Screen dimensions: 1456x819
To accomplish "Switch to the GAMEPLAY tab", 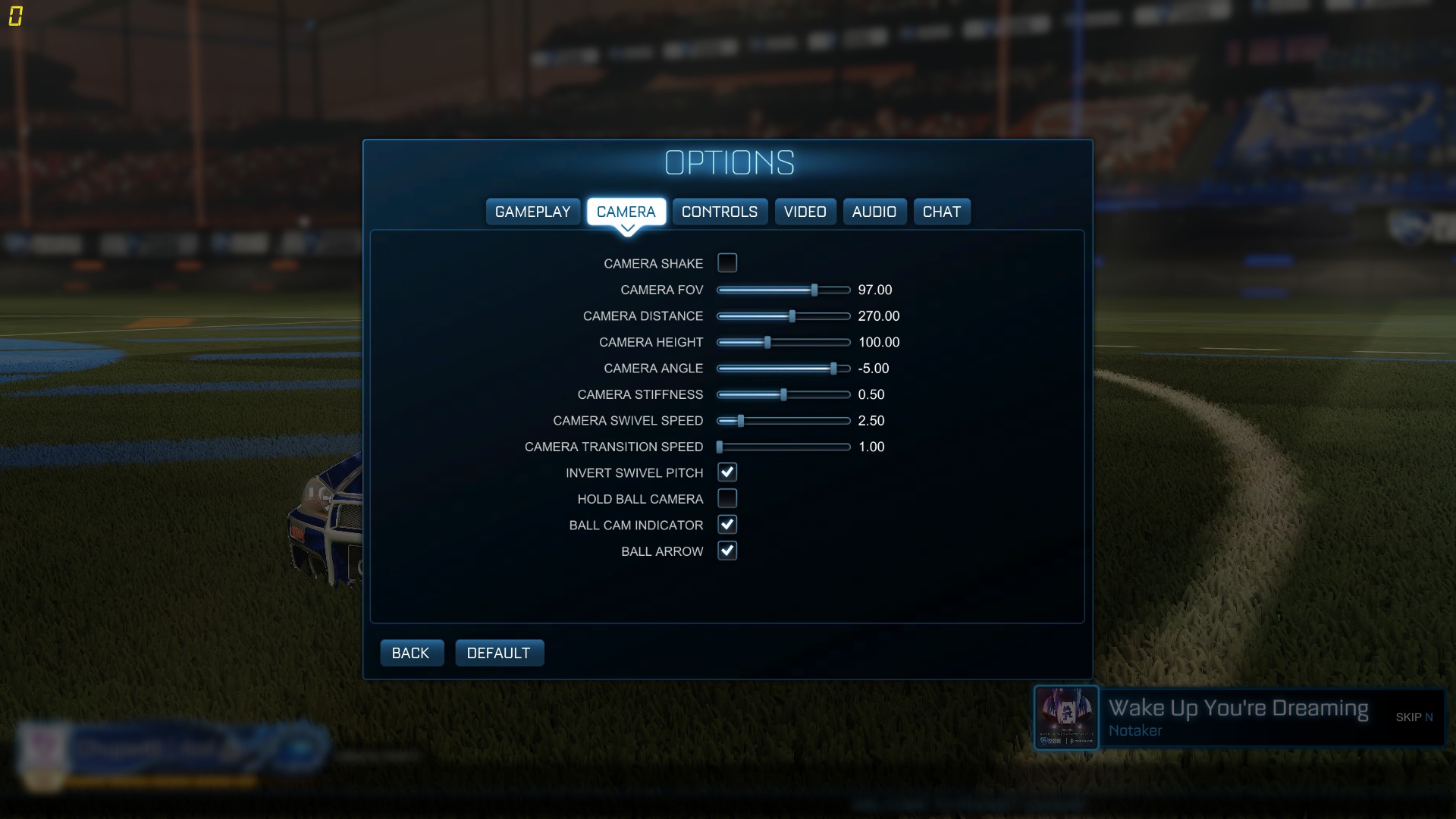I will coord(532,211).
